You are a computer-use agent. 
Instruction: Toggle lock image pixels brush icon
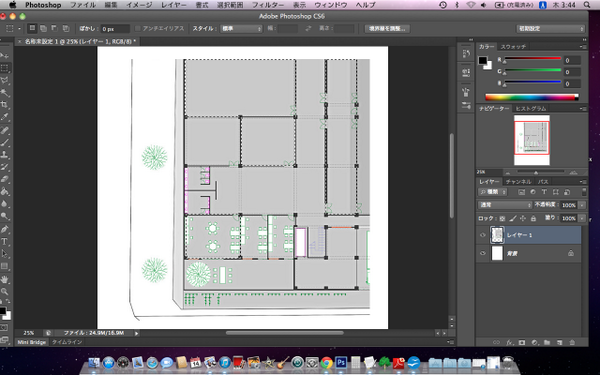pyautogui.click(x=513, y=218)
